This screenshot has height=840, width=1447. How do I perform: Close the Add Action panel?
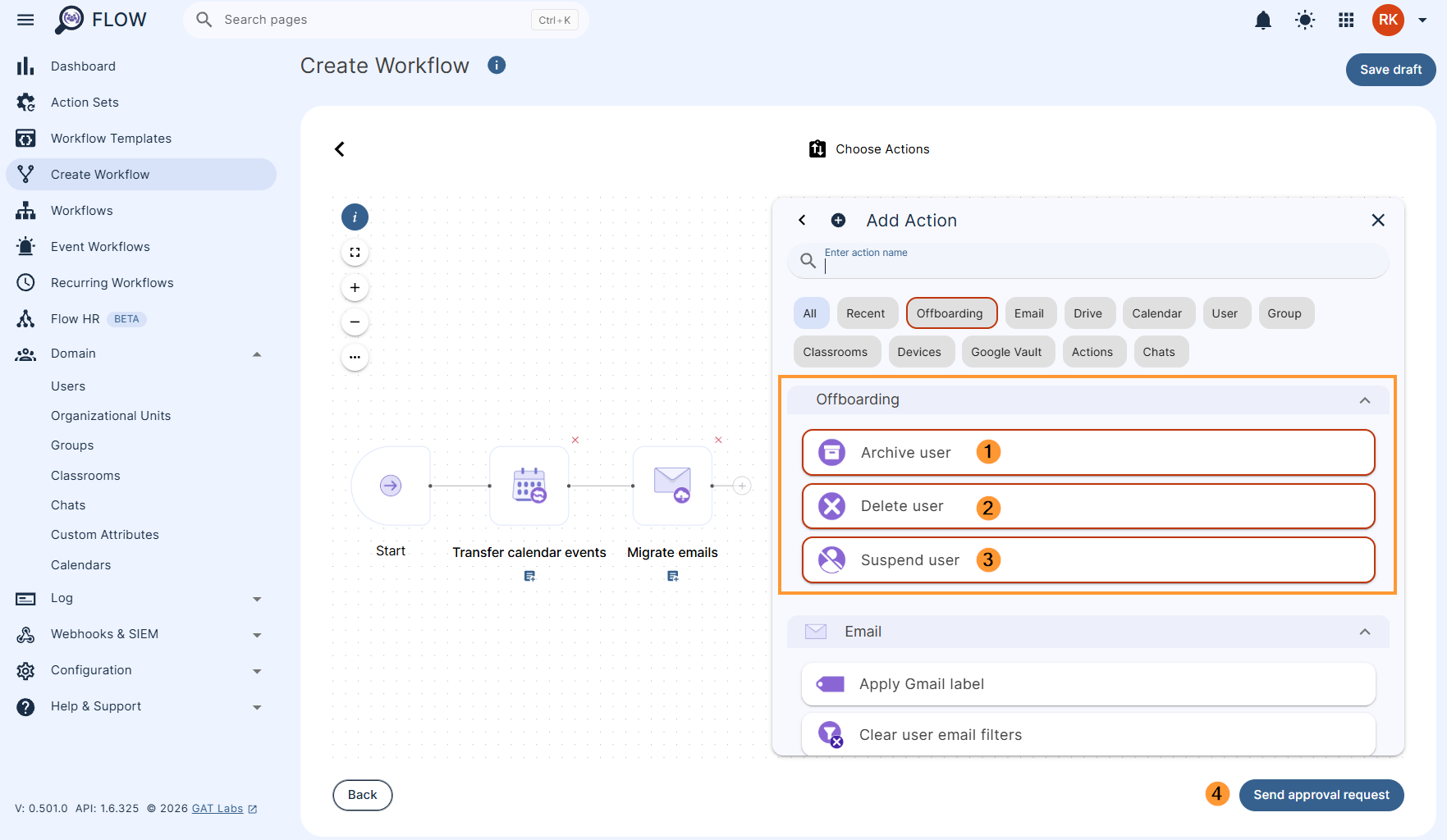[x=1378, y=220]
